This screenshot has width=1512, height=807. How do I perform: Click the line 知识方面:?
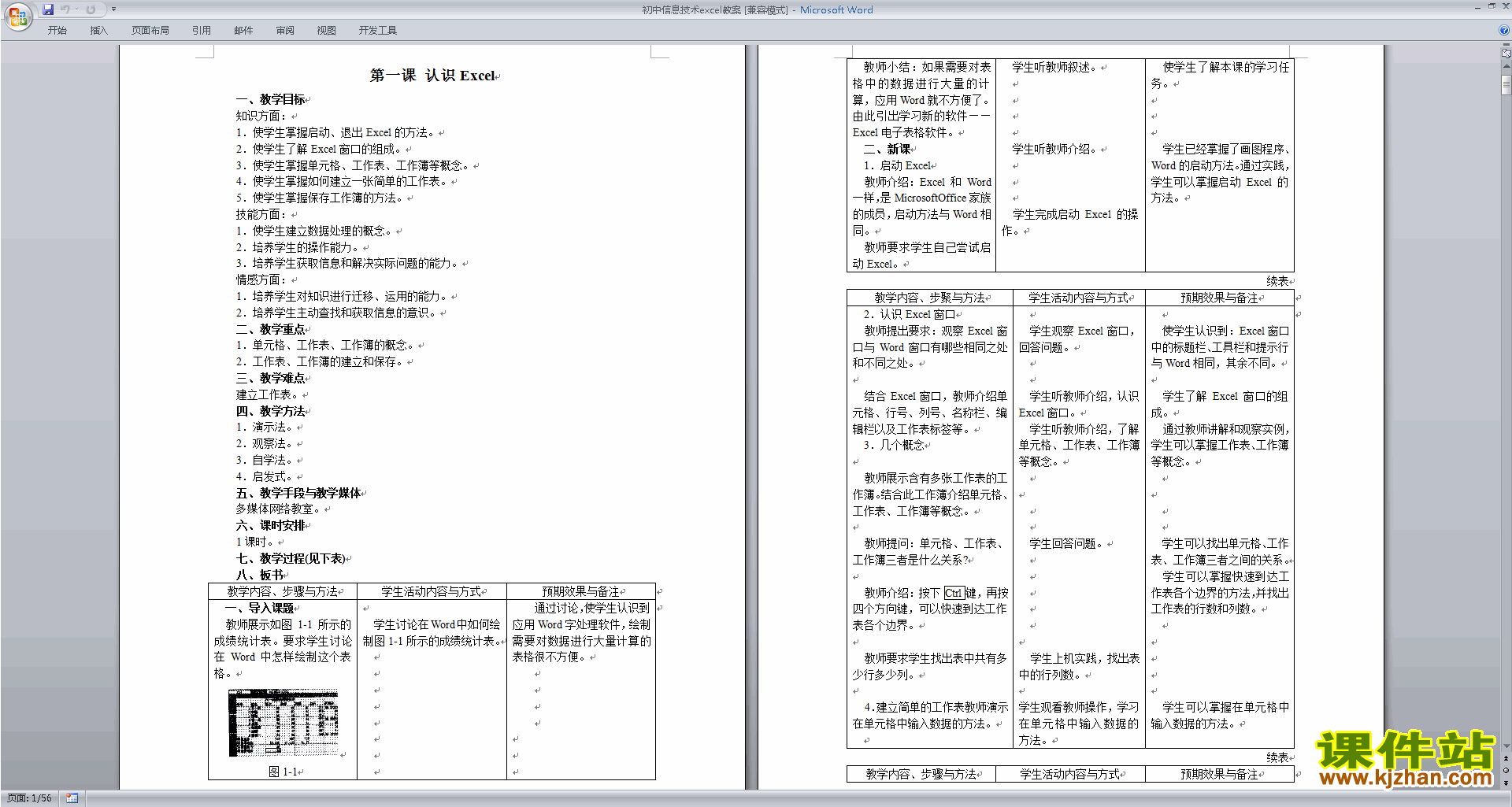click(261, 116)
